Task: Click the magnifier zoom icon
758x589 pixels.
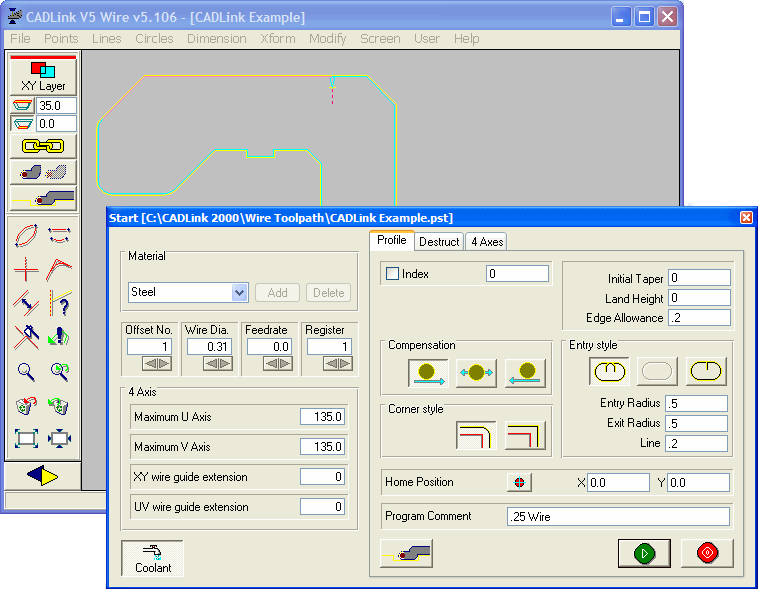Action: click(x=26, y=371)
